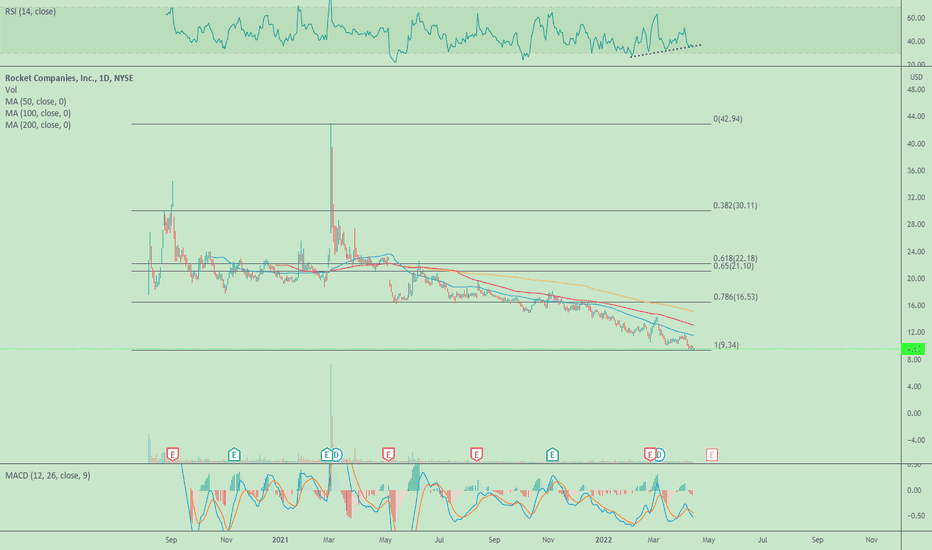The image size is (932, 550).
Task: Click the 0.786(16.53) Fibonacci level label
Action: tap(735, 297)
